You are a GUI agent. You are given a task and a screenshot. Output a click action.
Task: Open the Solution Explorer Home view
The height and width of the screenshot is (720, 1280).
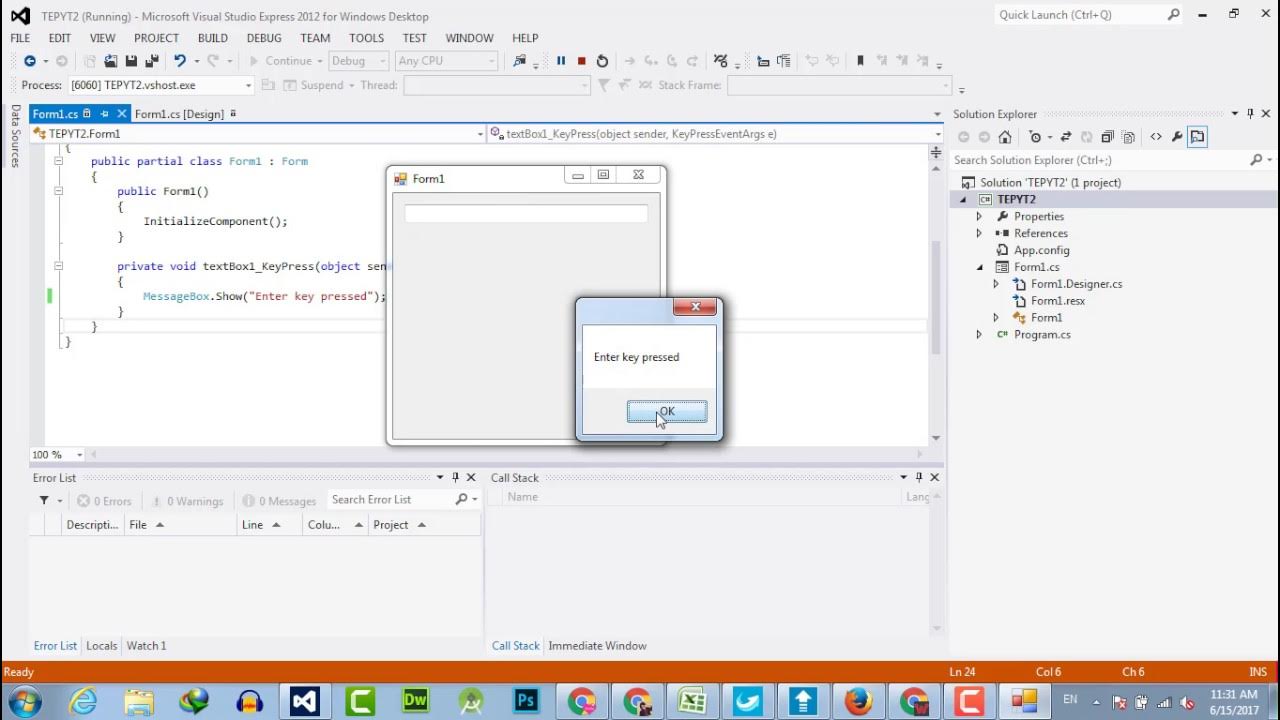pos(1005,137)
